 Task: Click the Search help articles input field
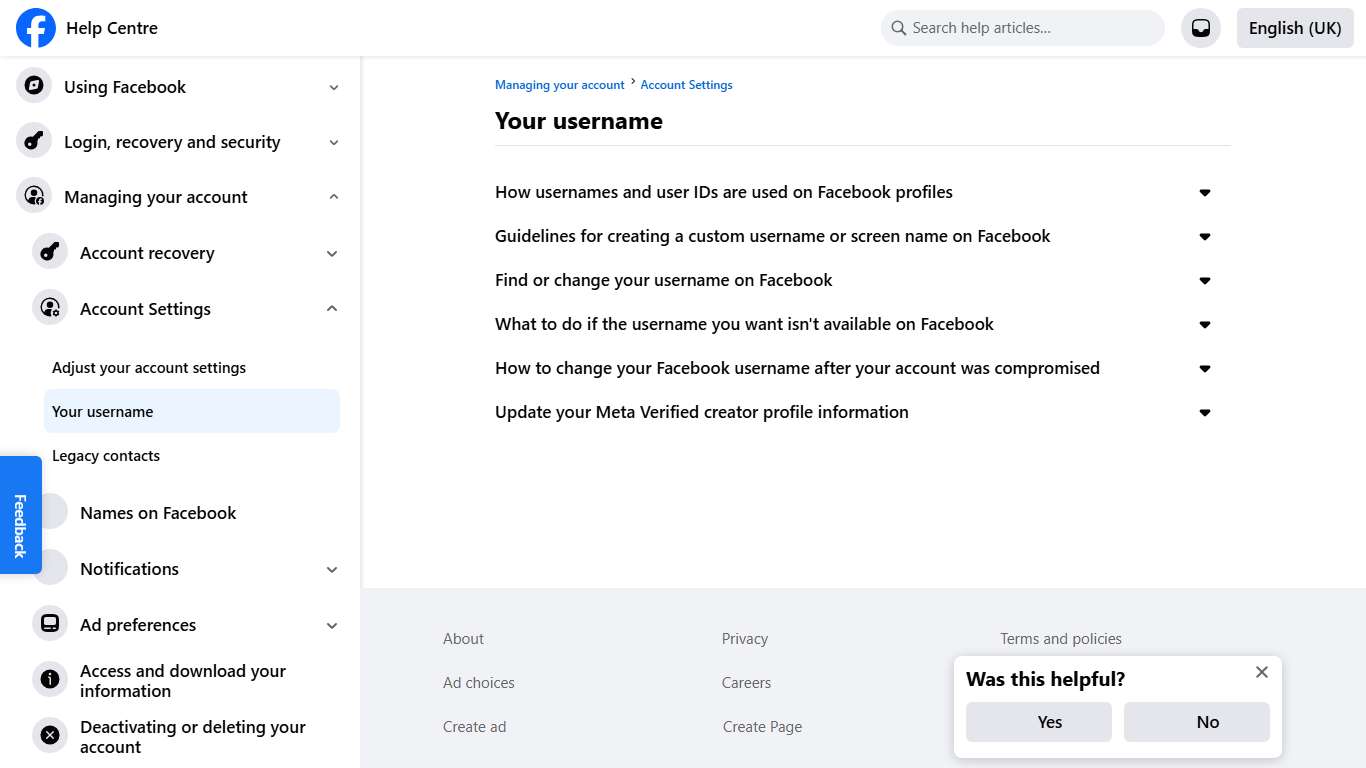click(x=1021, y=27)
